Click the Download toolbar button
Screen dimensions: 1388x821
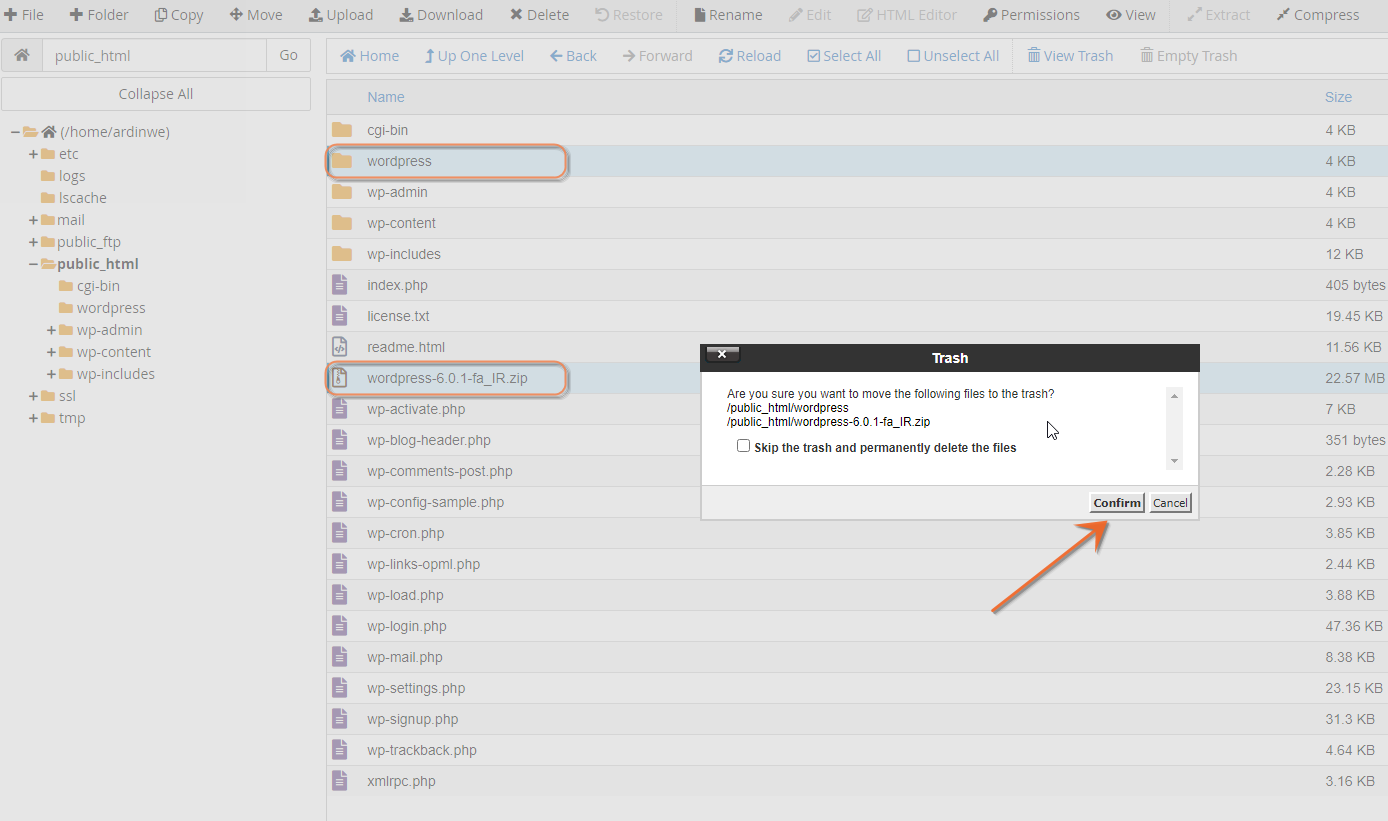coord(440,15)
